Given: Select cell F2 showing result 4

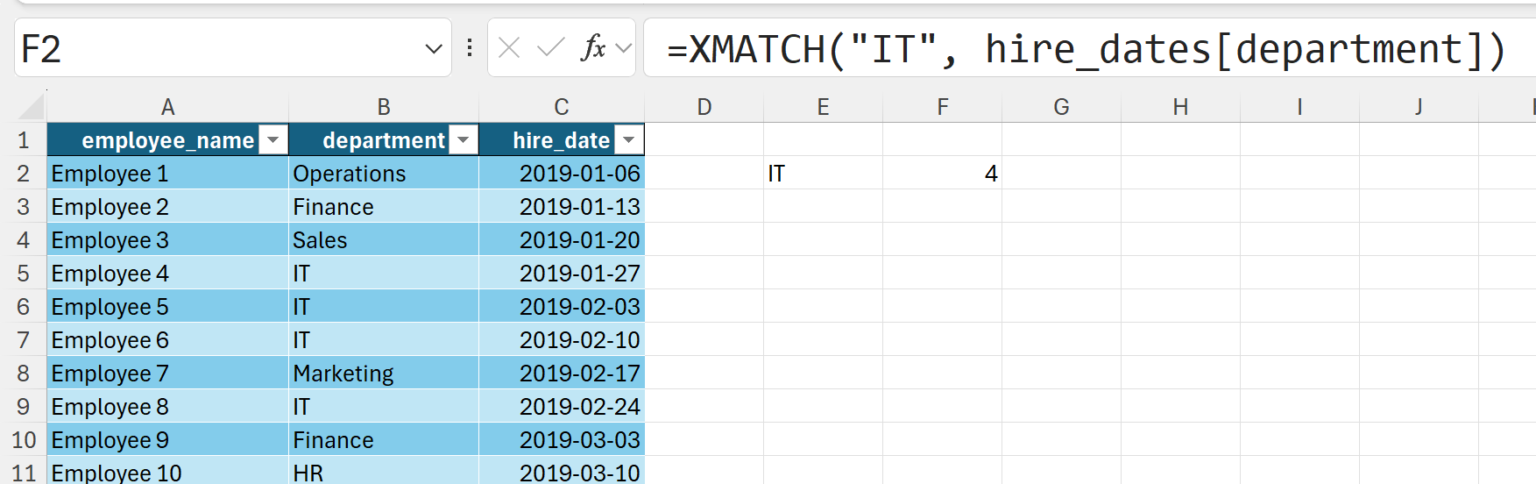Looking at the screenshot, I should click(942, 173).
